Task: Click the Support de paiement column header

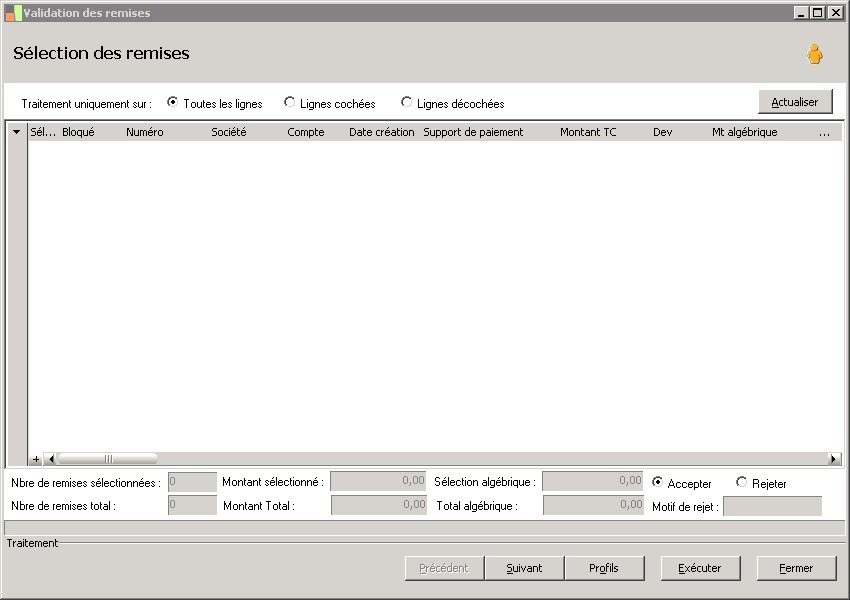Action: coord(473,132)
